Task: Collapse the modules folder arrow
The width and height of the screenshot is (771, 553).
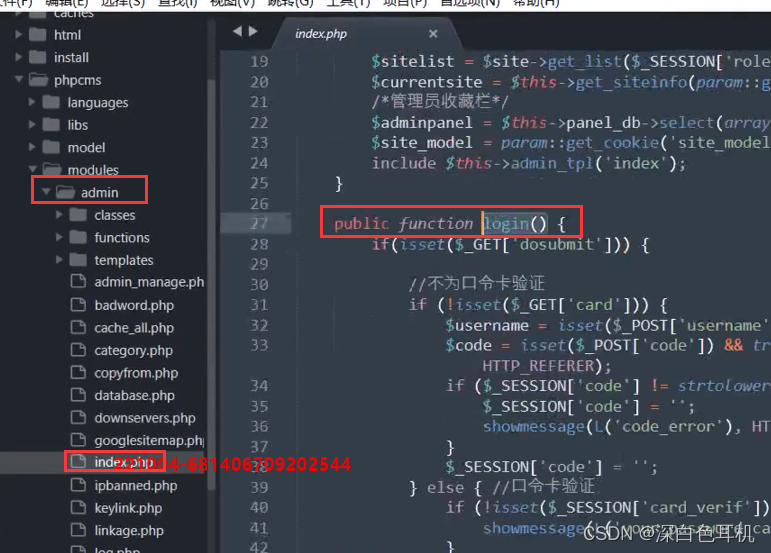Action: click(x=32, y=170)
